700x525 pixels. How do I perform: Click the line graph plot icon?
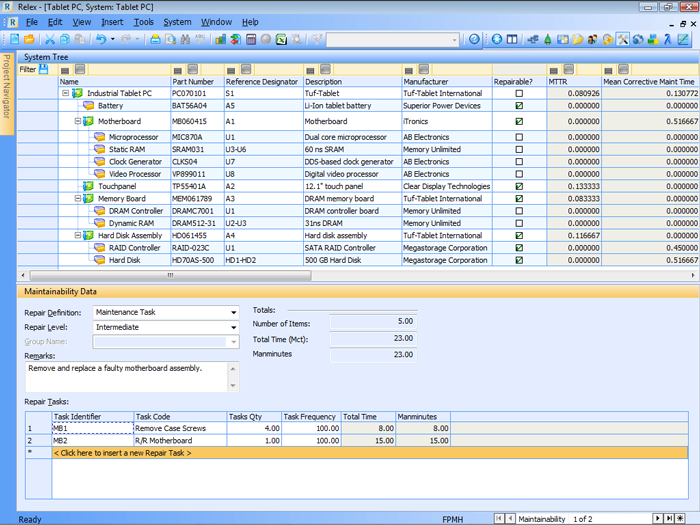click(683, 39)
